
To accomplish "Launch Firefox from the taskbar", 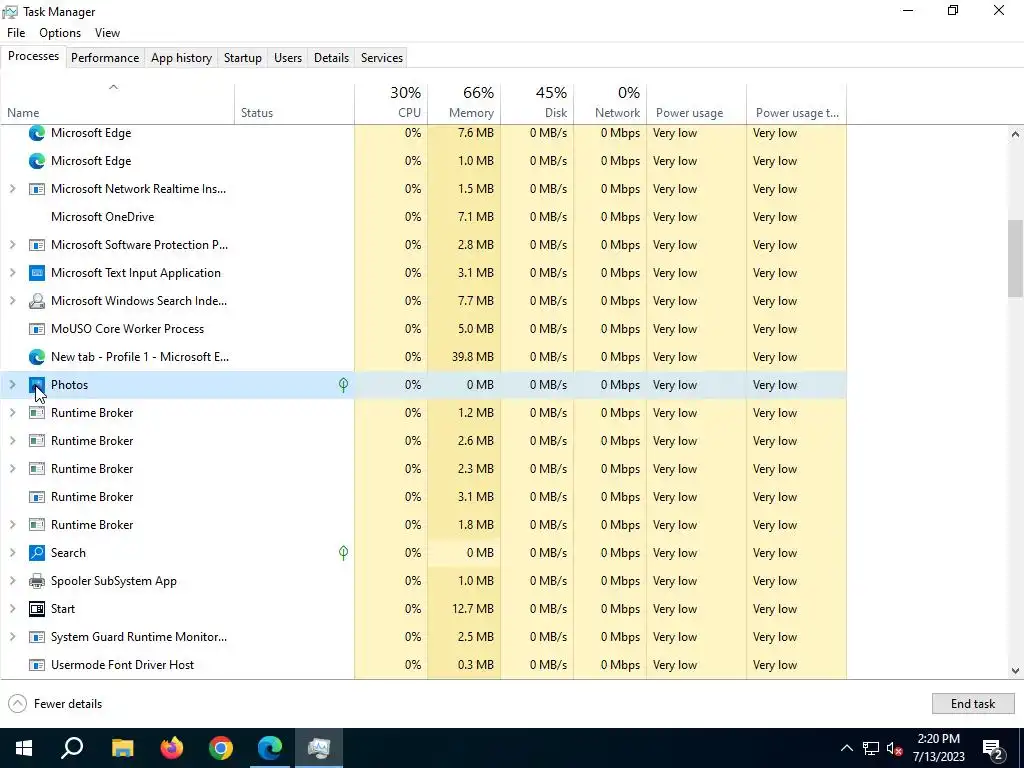I will point(172,748).
